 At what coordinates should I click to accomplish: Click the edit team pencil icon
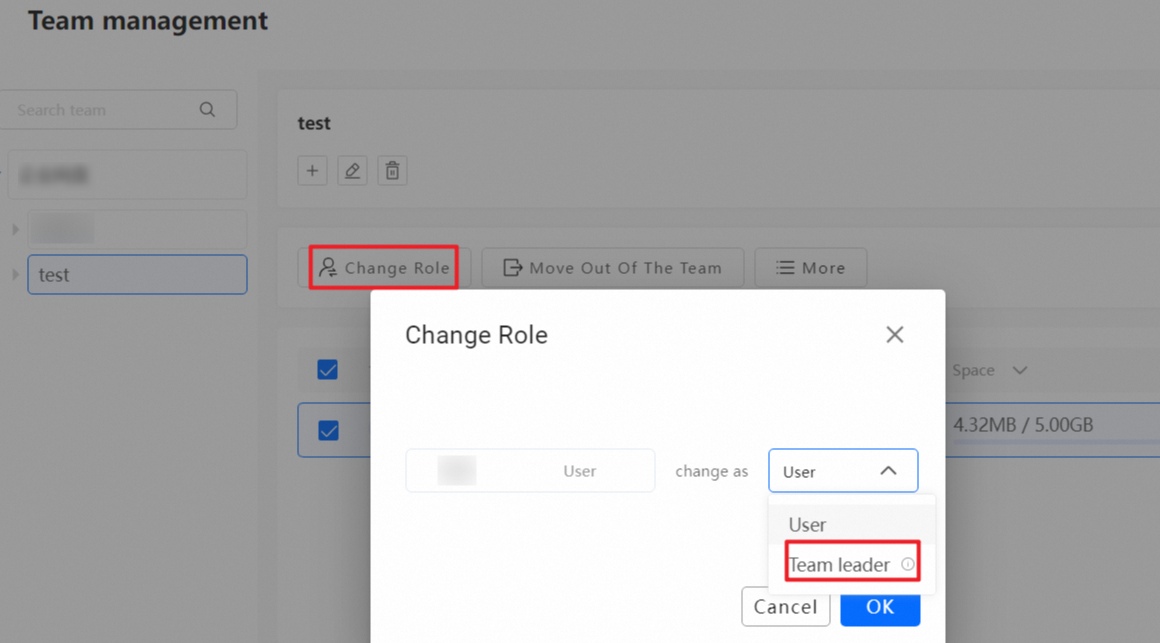[352, 171]
